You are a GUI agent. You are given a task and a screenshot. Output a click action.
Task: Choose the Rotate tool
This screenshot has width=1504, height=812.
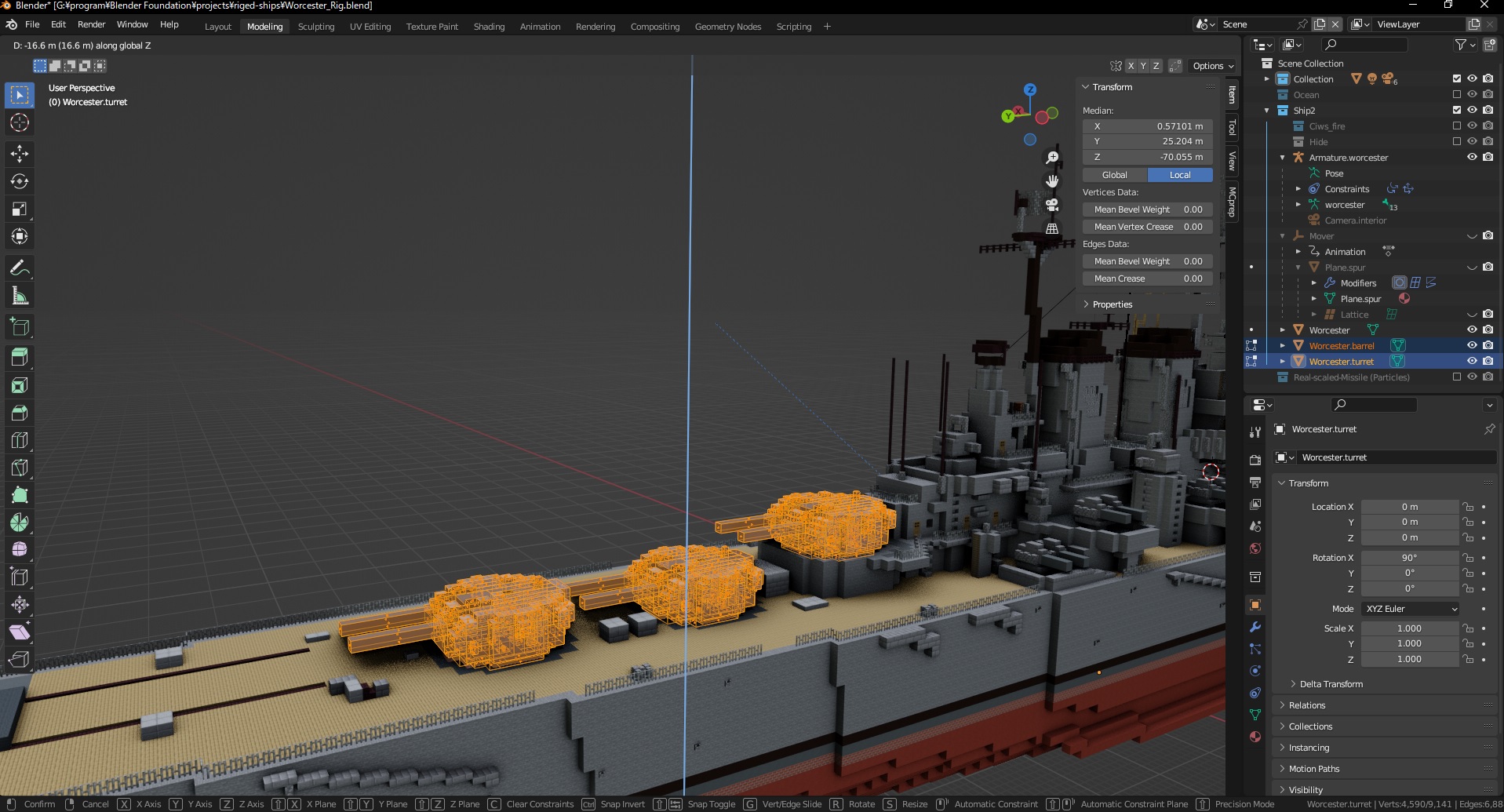[20, 181]
